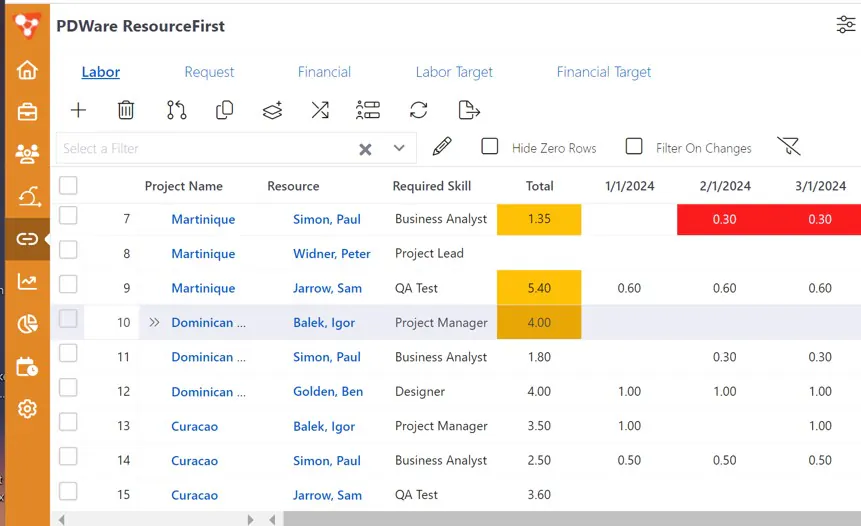Open the Select a Filter dropdown arrow
Viewport: 861px width, 526px height.
[x=399, y=148]
